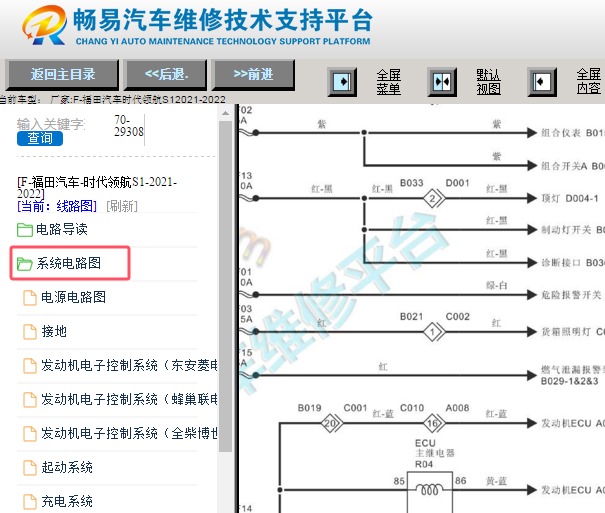Viewport: 605px width, 513px height.
Task: Click the page icon for the 蜂巢联 engine control entry
Action: [x=30, y=400]
